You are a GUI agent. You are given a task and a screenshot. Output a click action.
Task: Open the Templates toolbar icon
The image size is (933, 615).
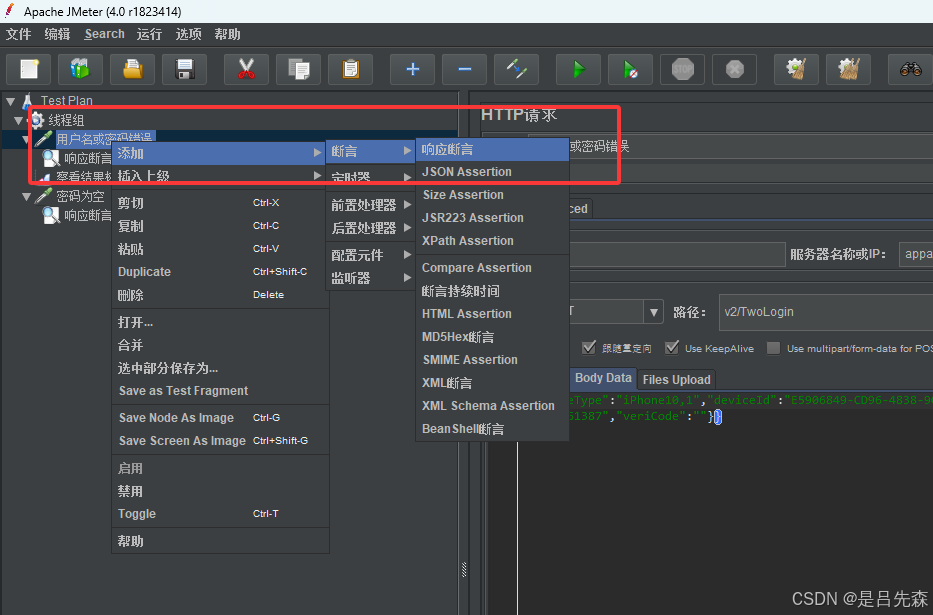click(x=80, y=69)
